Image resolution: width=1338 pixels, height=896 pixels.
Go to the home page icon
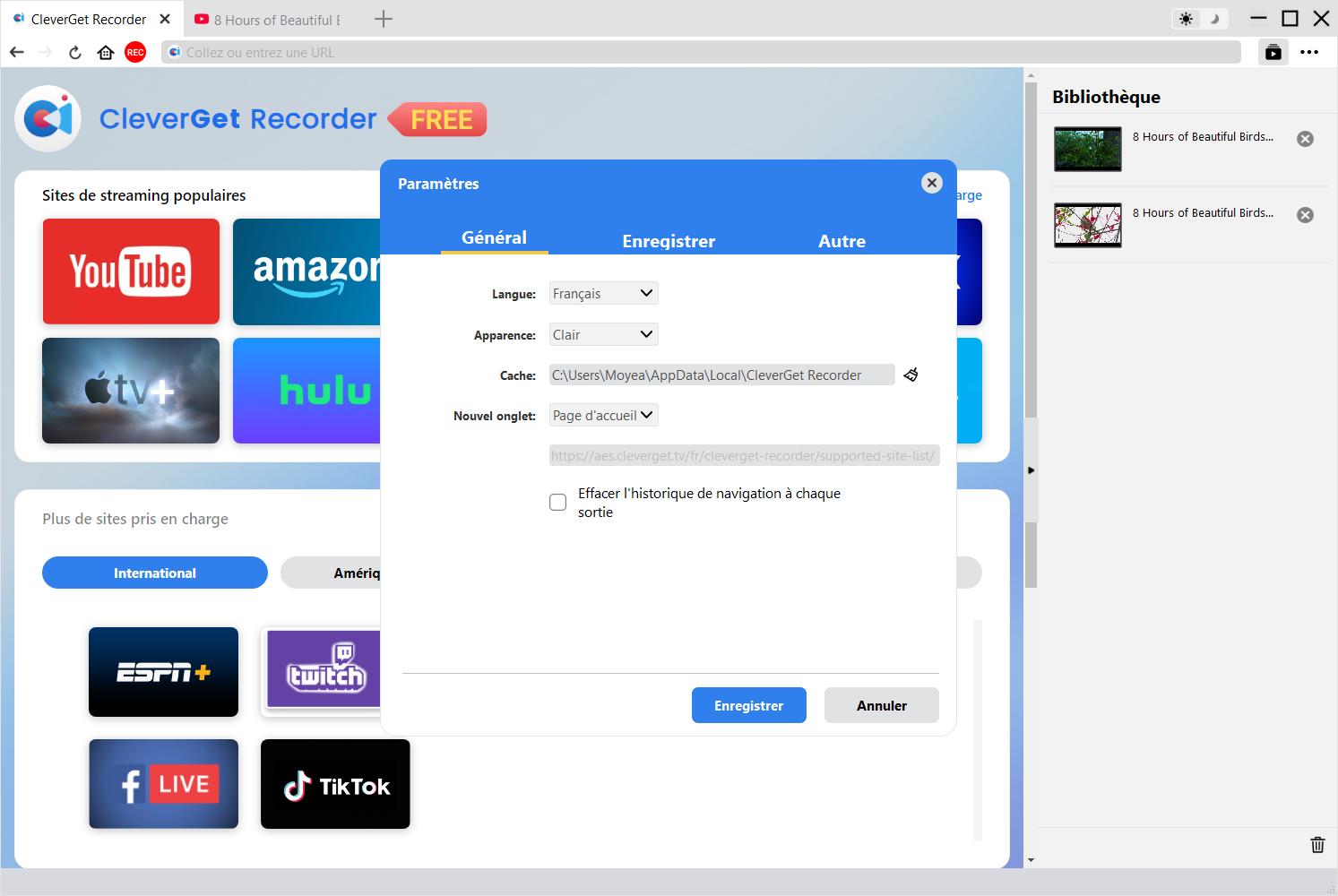106,52
